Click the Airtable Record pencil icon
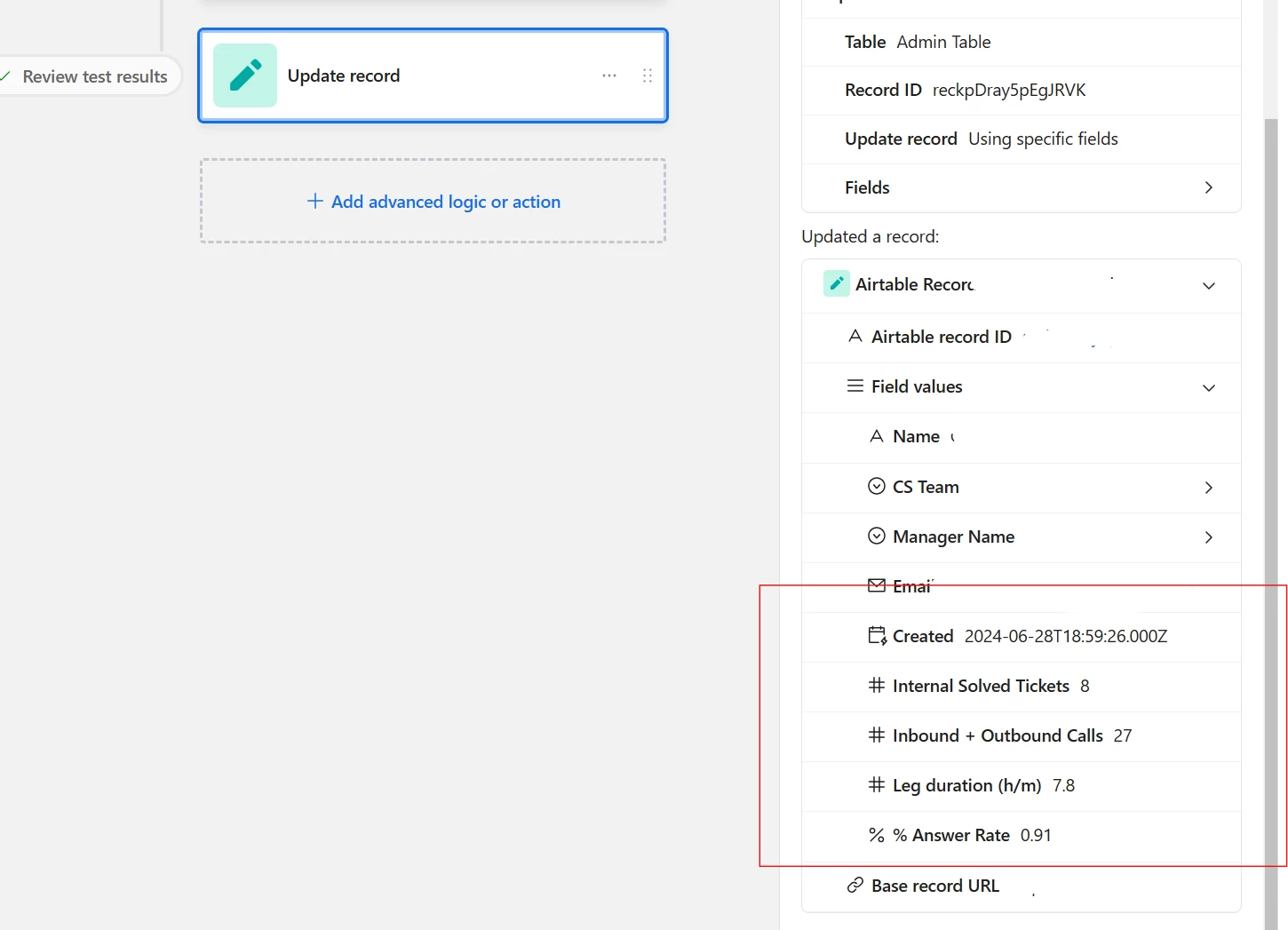Viewport: 1288px width, 930px height. (x=836, y=283)
